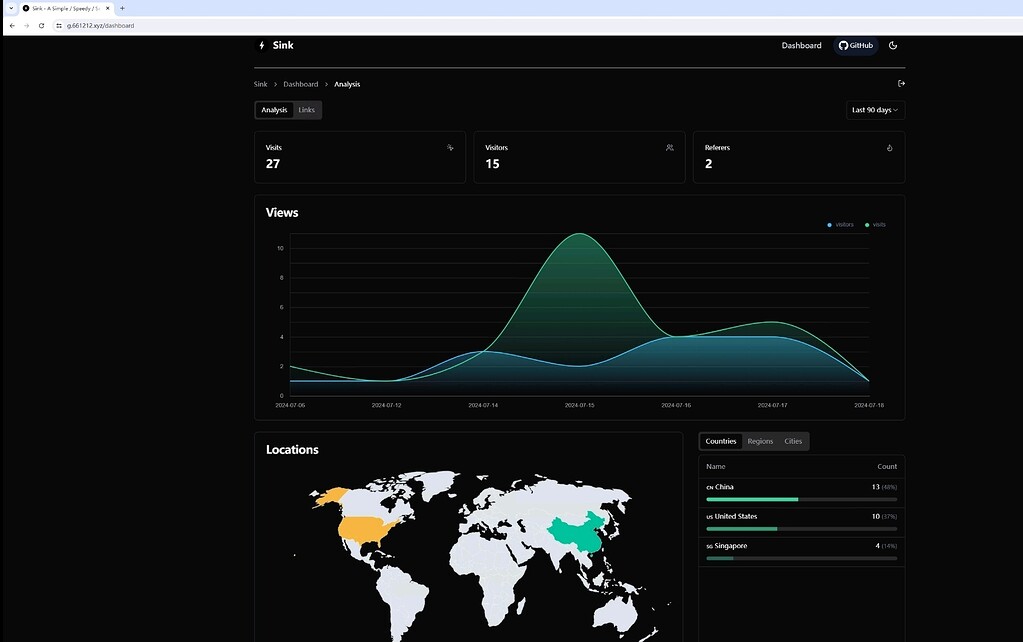
Task: Reload the page with refresh icon
Action: (x=41, y=25)
